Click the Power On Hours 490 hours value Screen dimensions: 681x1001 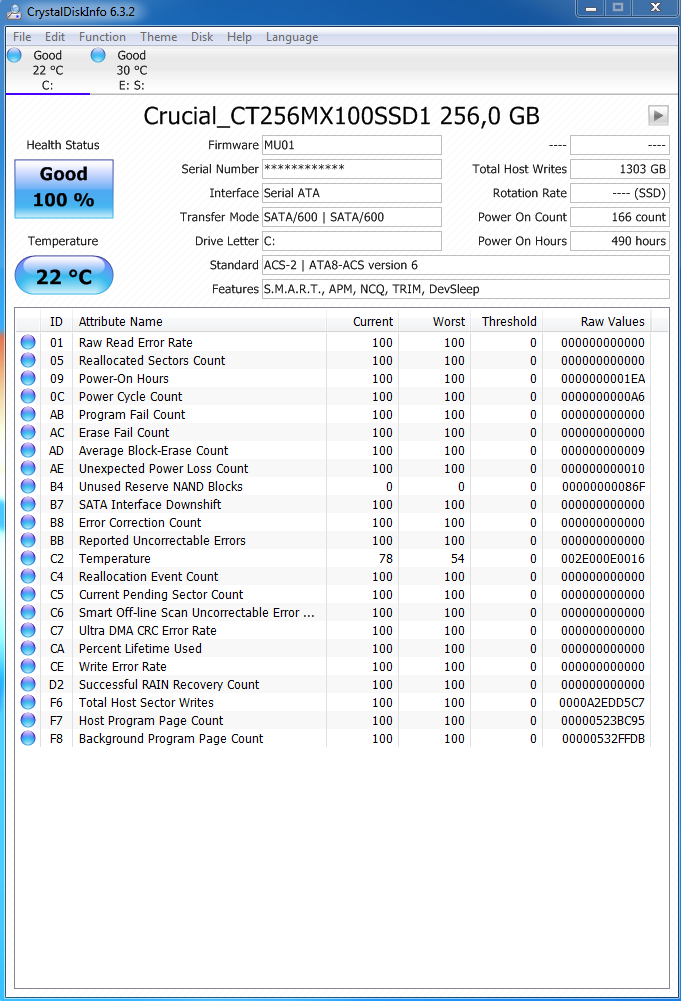click(x=620, y=241)
